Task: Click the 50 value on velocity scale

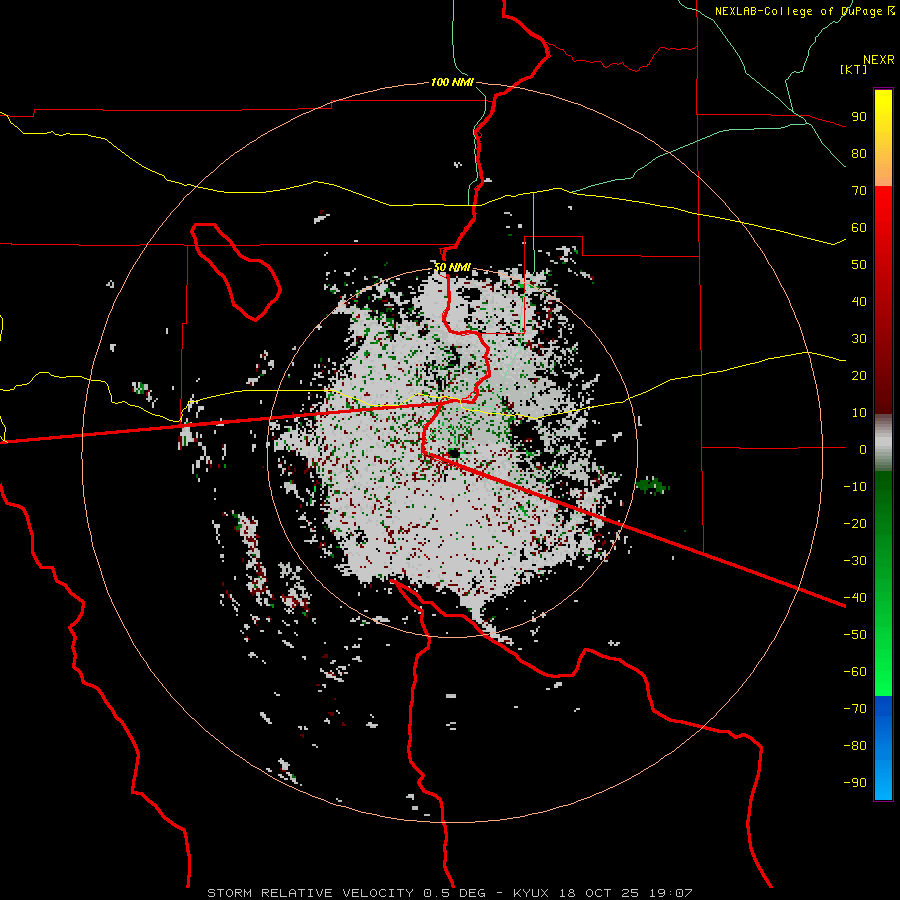Action: click(859, 265)
